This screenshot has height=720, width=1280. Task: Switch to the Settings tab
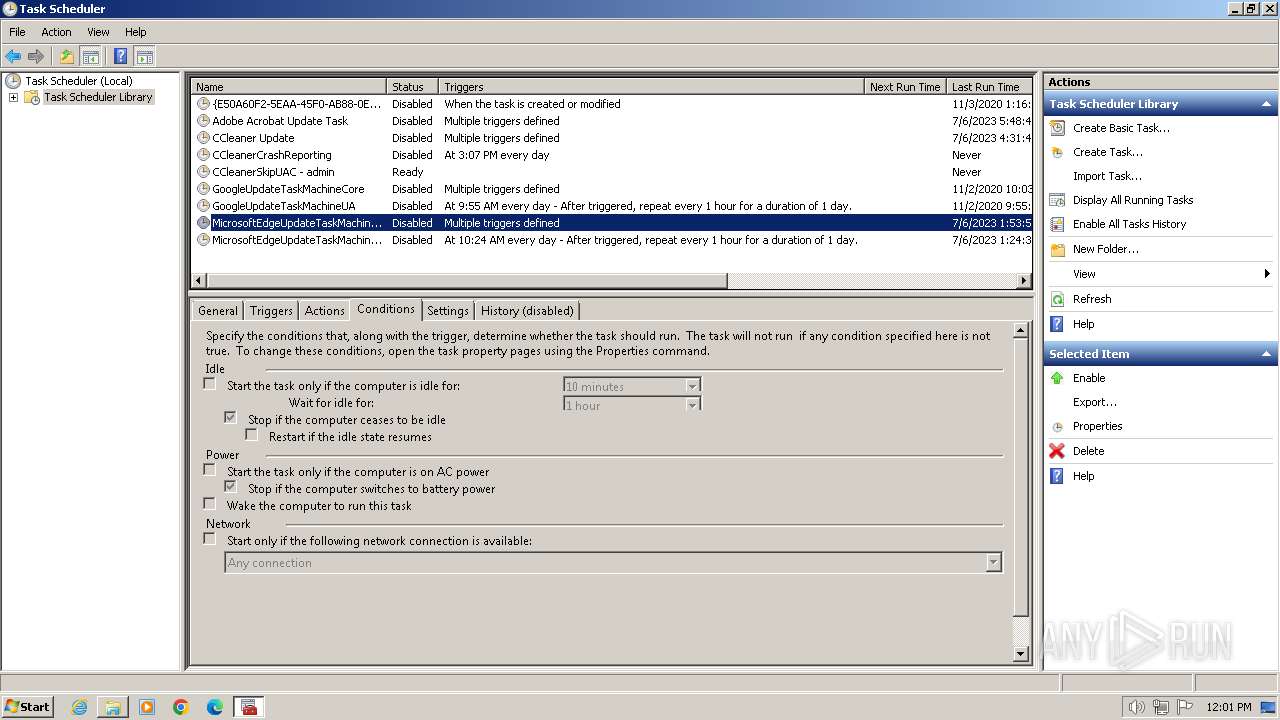(x=448, y=311)
